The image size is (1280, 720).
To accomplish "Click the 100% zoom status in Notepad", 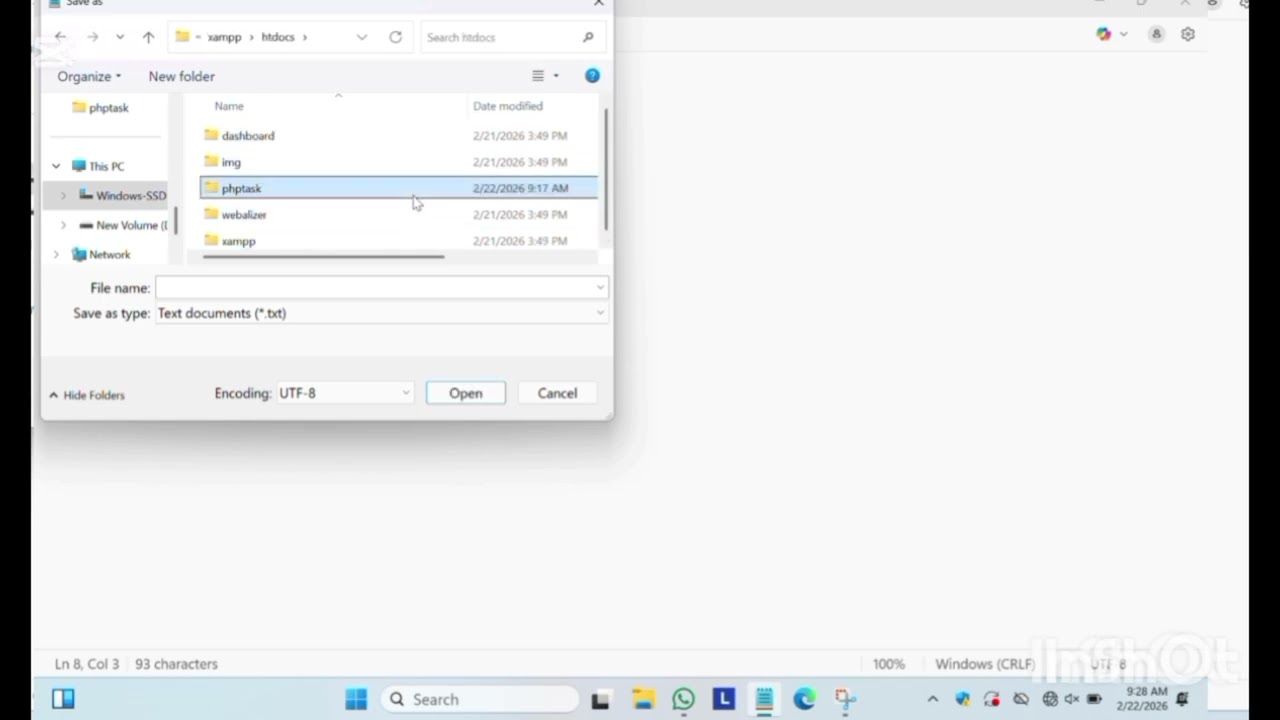I will (889, 664).
